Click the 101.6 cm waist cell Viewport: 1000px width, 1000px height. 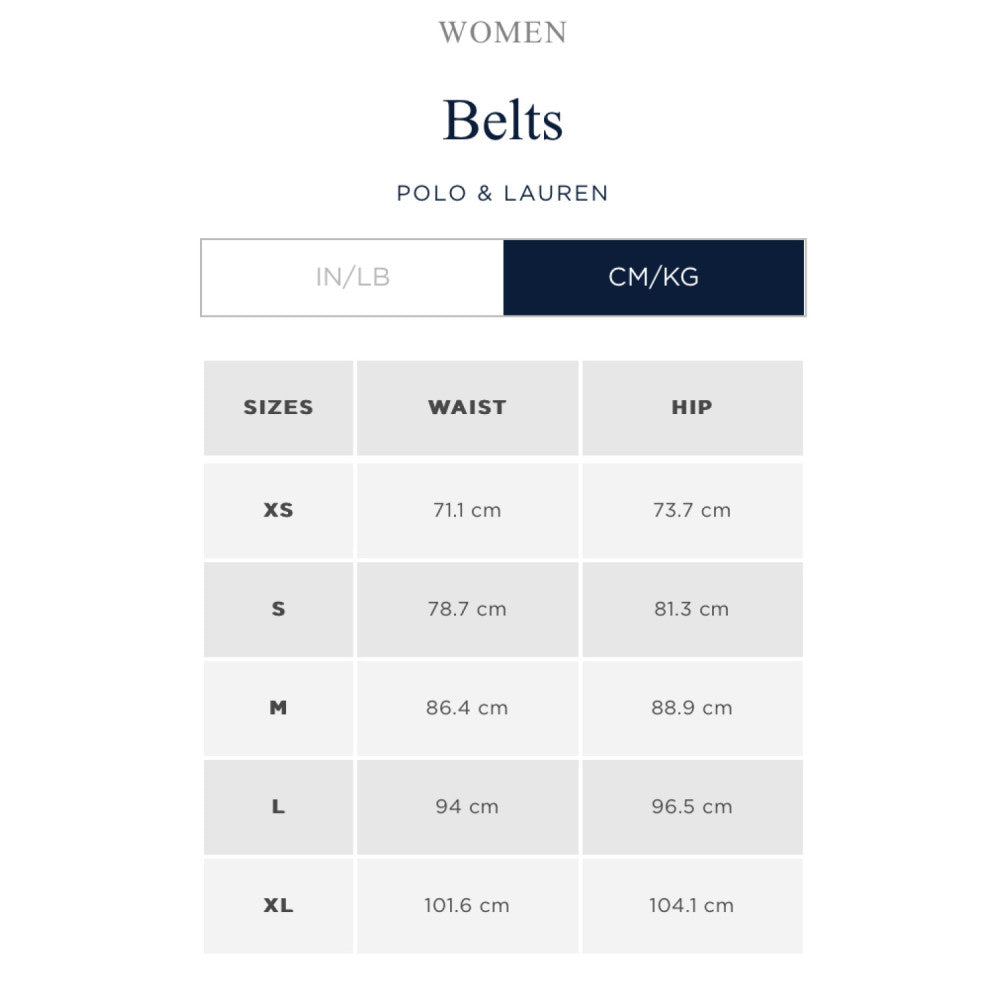pyautogui.click(x=467, y=906)
